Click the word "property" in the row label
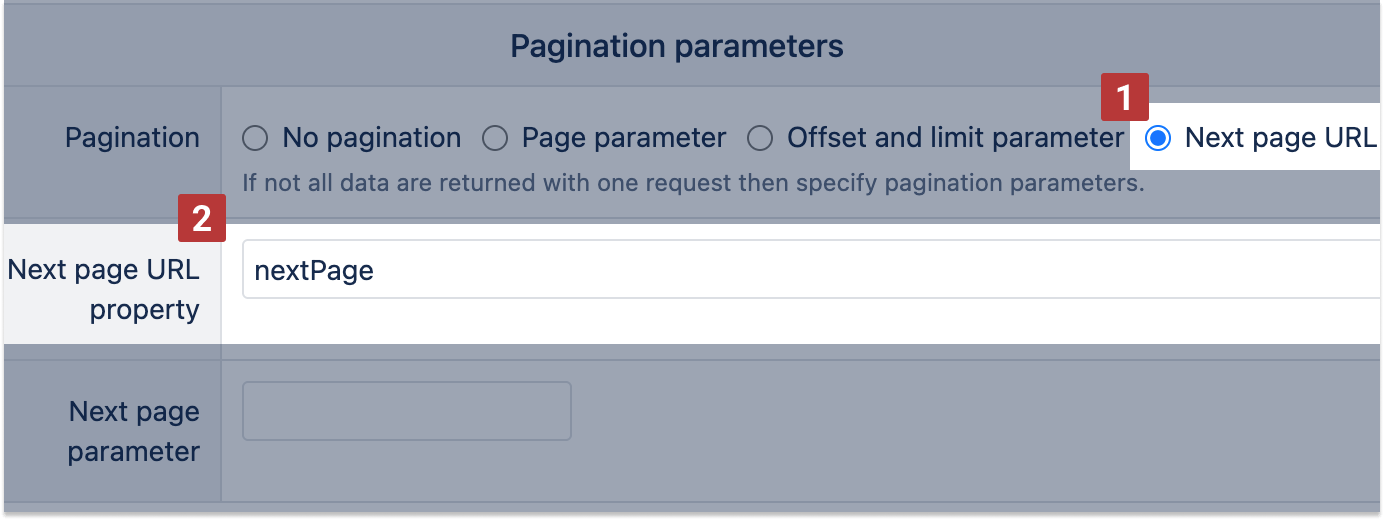 [x=144, y=310]
